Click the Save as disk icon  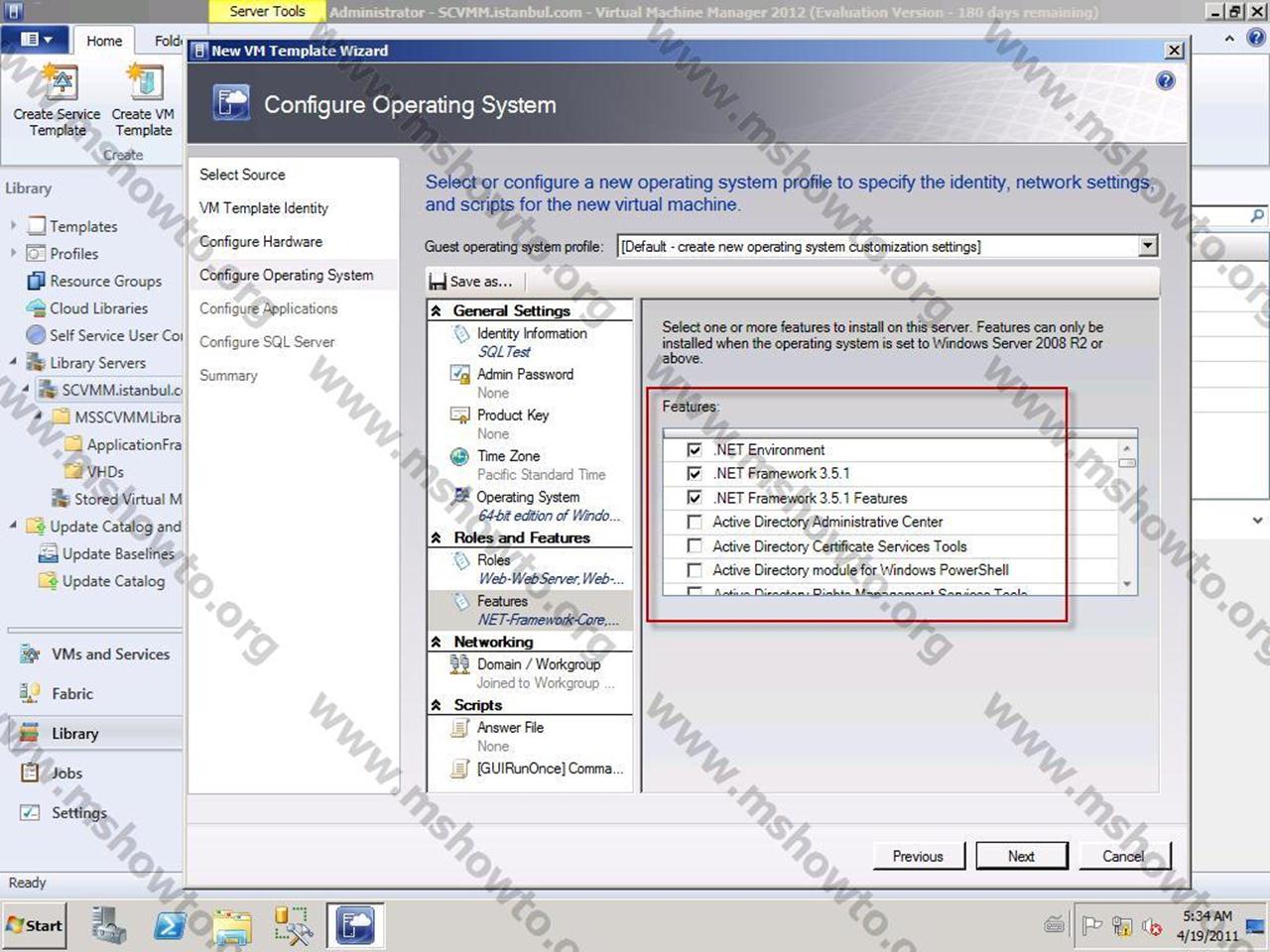(x=438, y=282)
